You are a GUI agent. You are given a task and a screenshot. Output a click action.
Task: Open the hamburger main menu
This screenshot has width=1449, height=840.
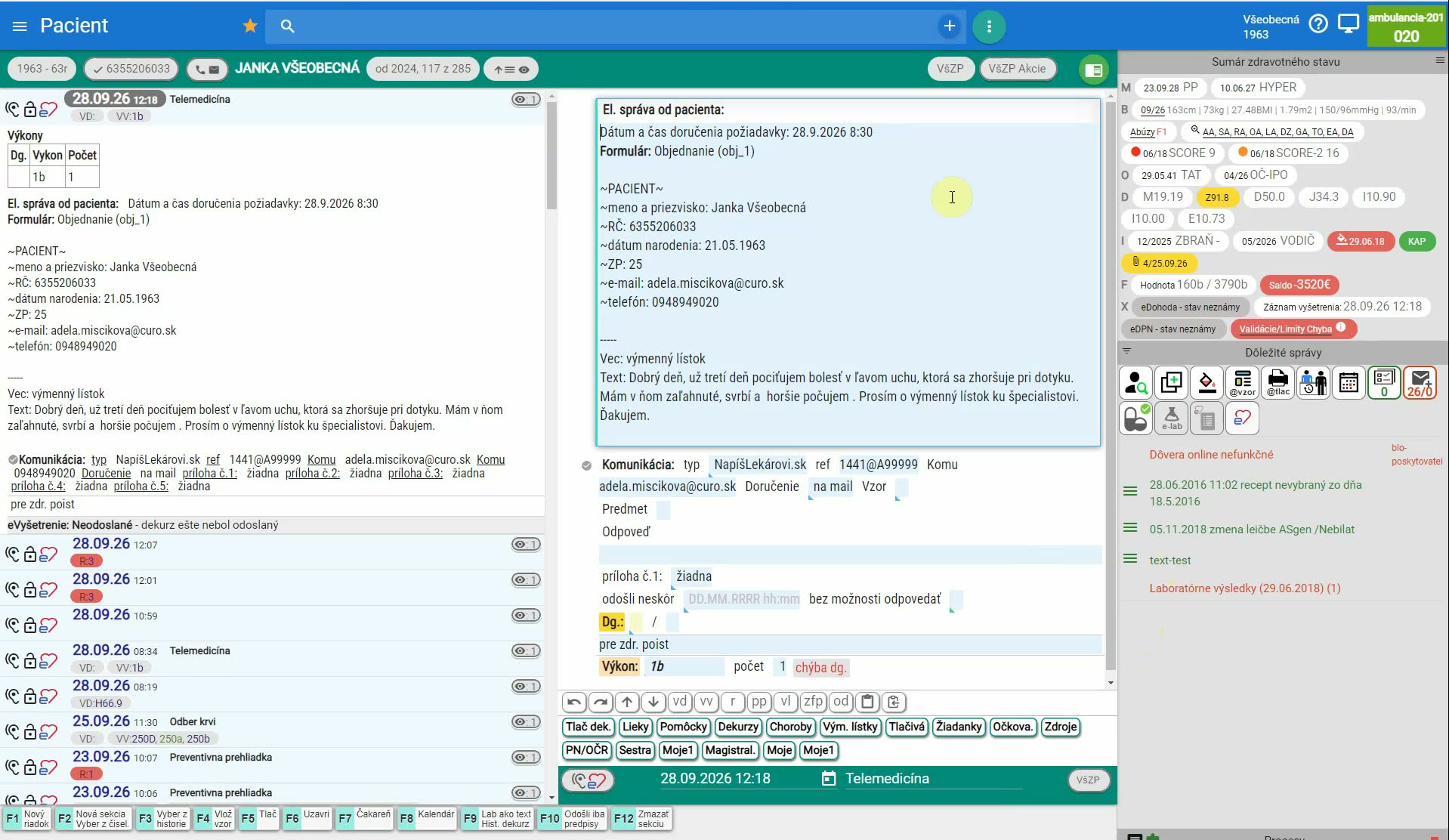tap(20, 26)
